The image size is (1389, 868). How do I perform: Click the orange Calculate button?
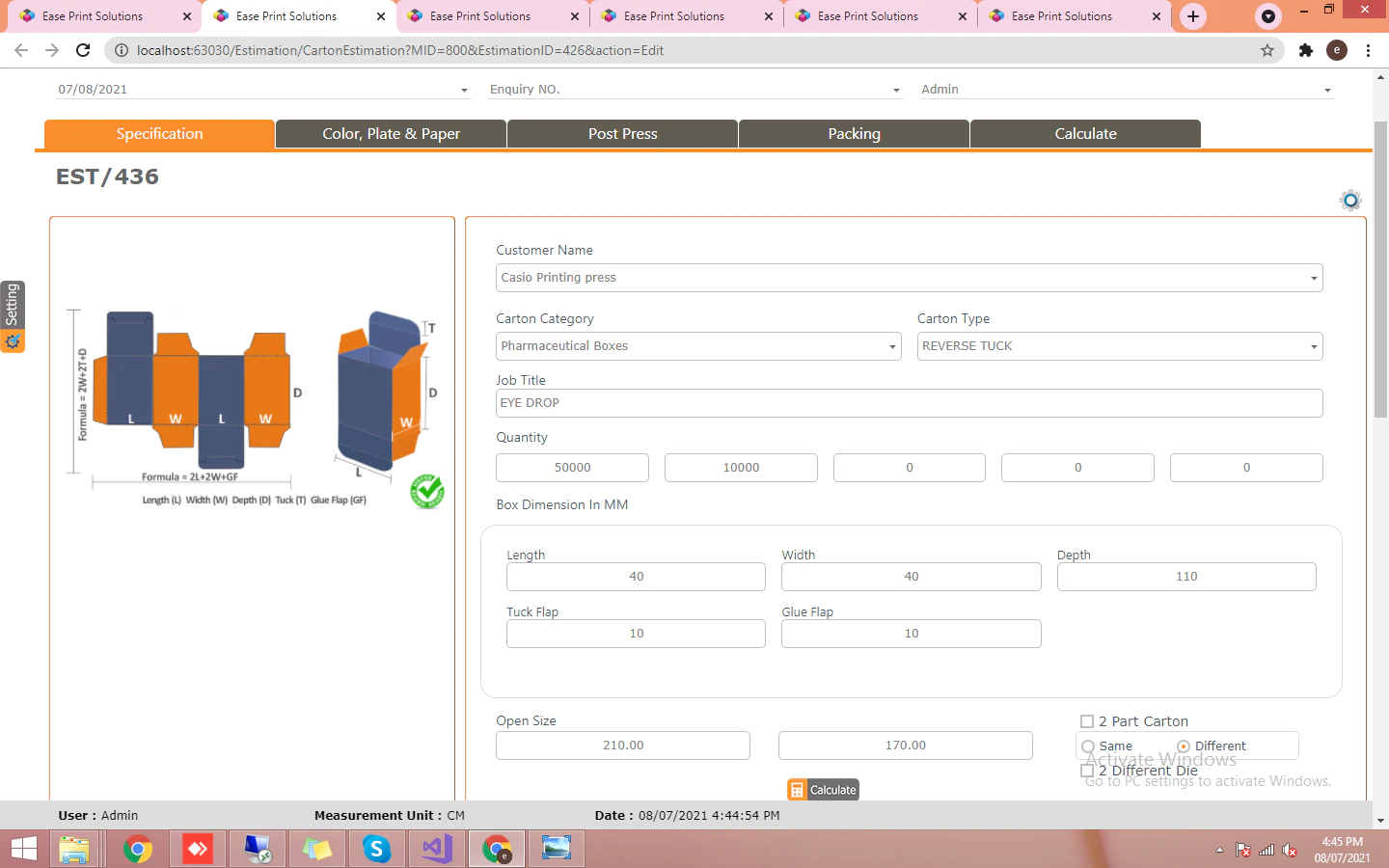(x=823, y=790)
